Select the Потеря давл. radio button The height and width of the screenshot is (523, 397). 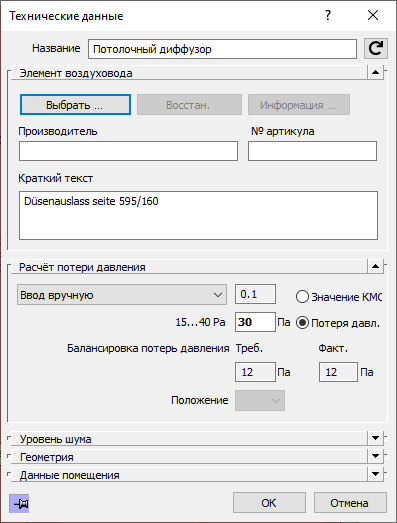(x=302, y=323)
